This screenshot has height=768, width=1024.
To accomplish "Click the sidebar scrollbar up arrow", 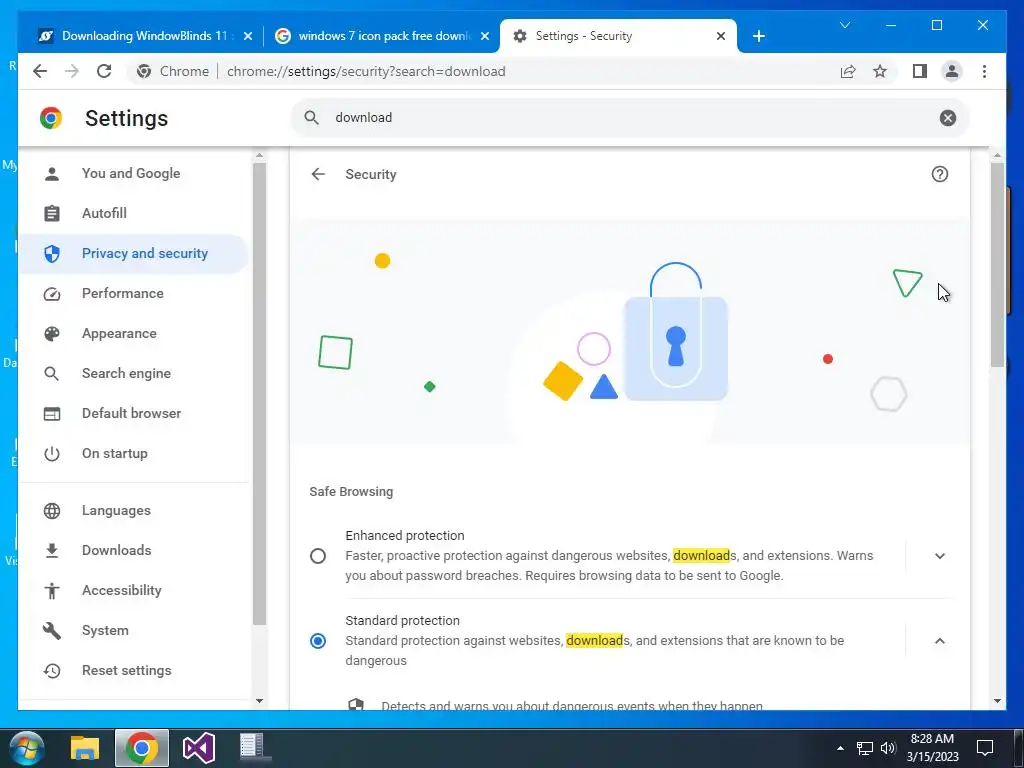I will tap(259, 155).
